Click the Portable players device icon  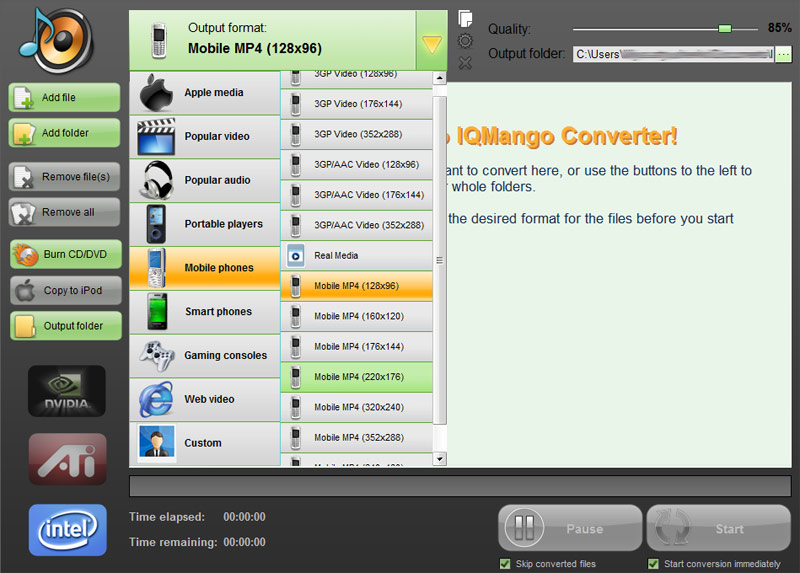pyautogui.click(x=156, y=225)
